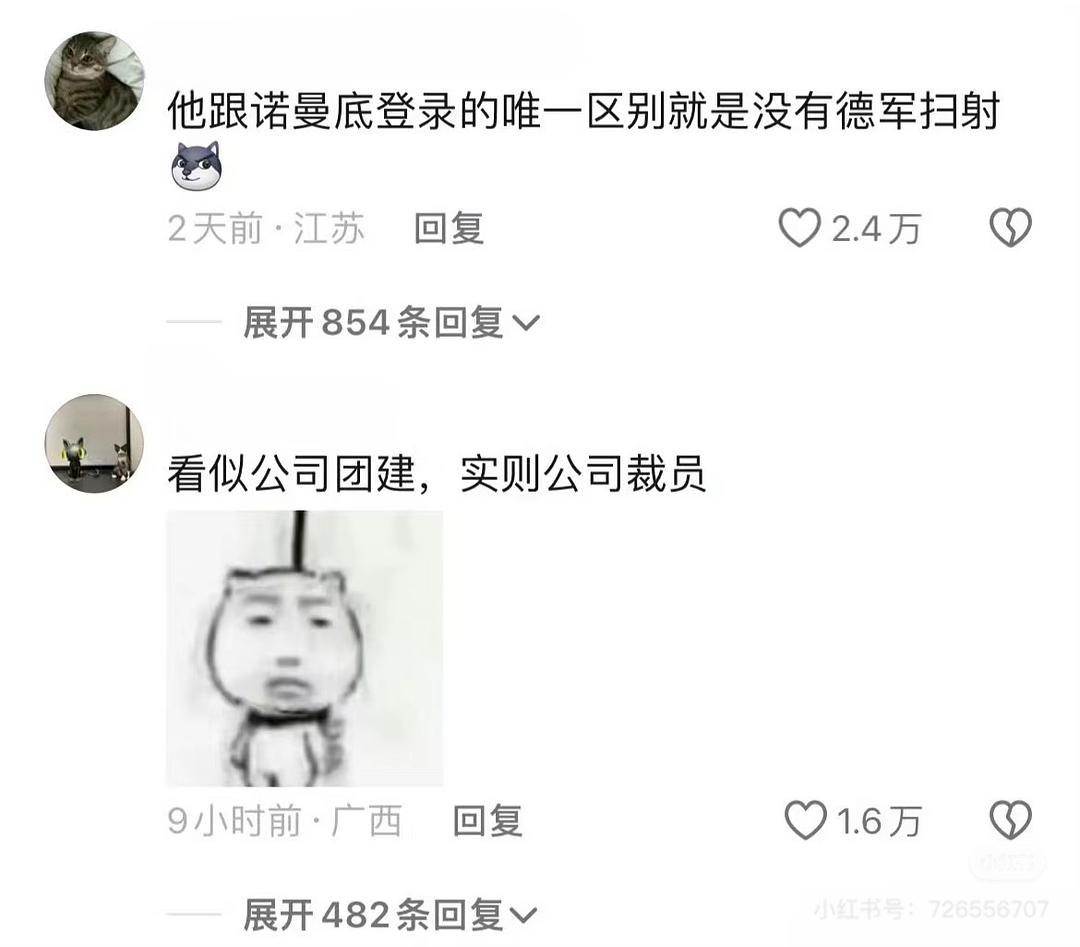This screenshot has width=1080, height=947.
Task: Tap broken heart on 公司裁员 comment
Action: click(1010, 820)
